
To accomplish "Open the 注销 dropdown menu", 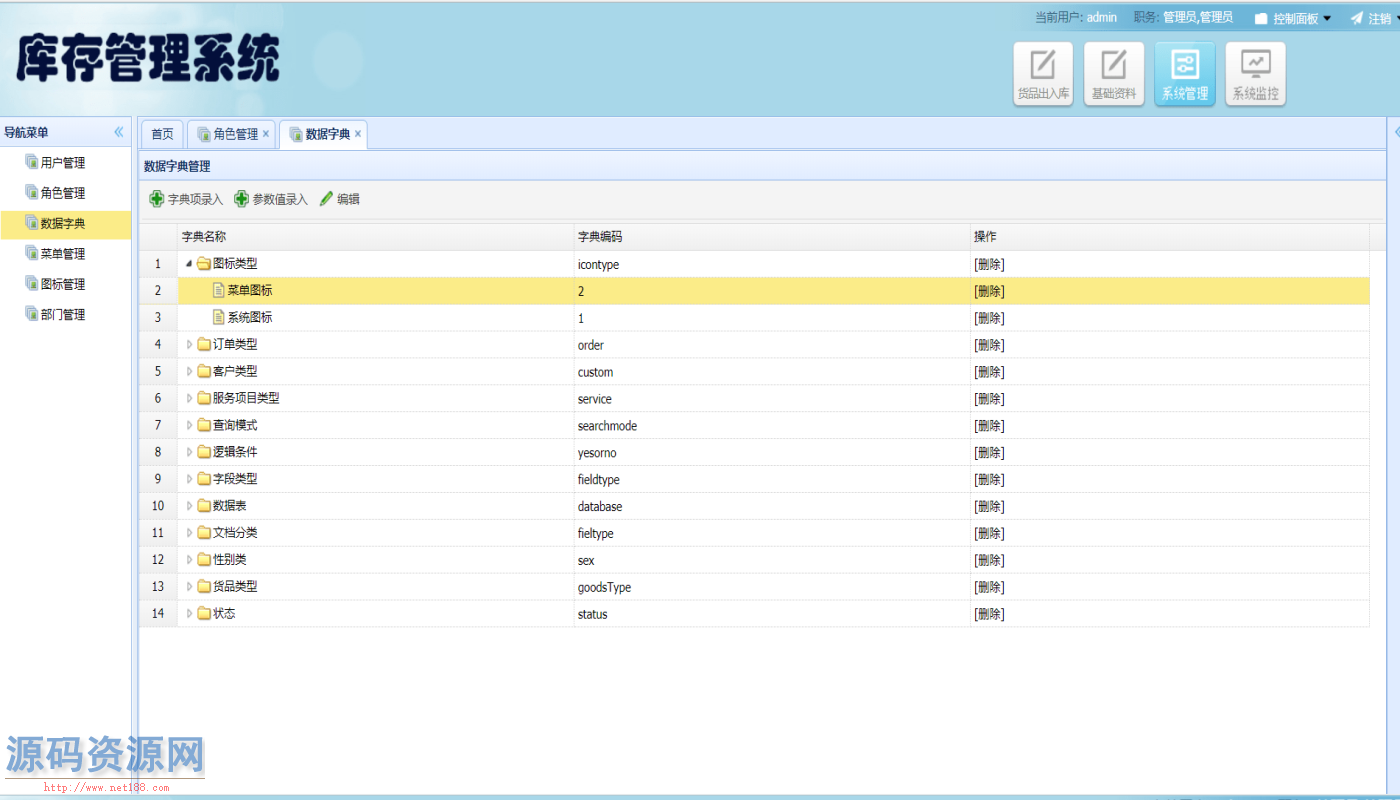I will coord(1375,18).
